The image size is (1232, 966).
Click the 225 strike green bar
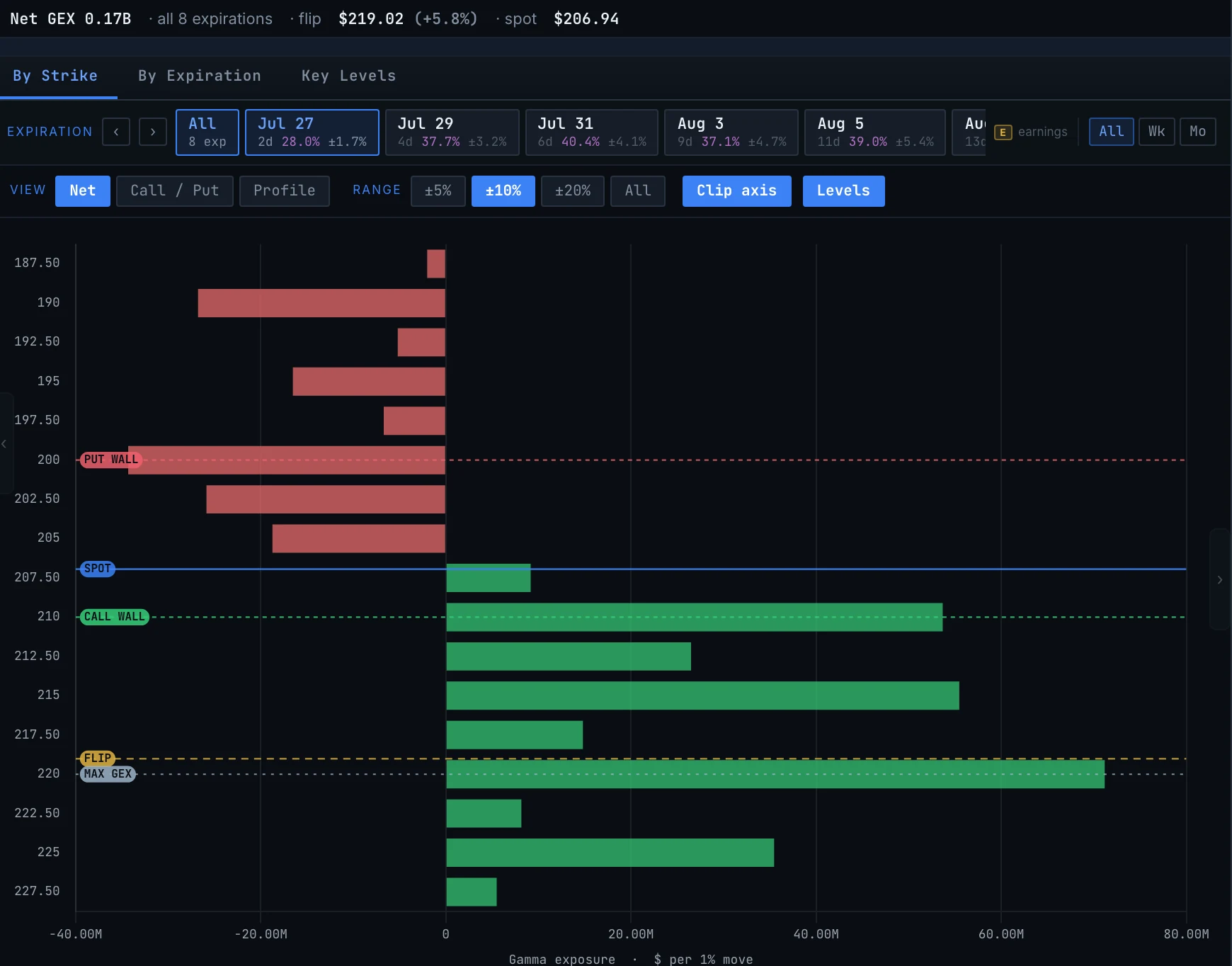tap(610, 853)
